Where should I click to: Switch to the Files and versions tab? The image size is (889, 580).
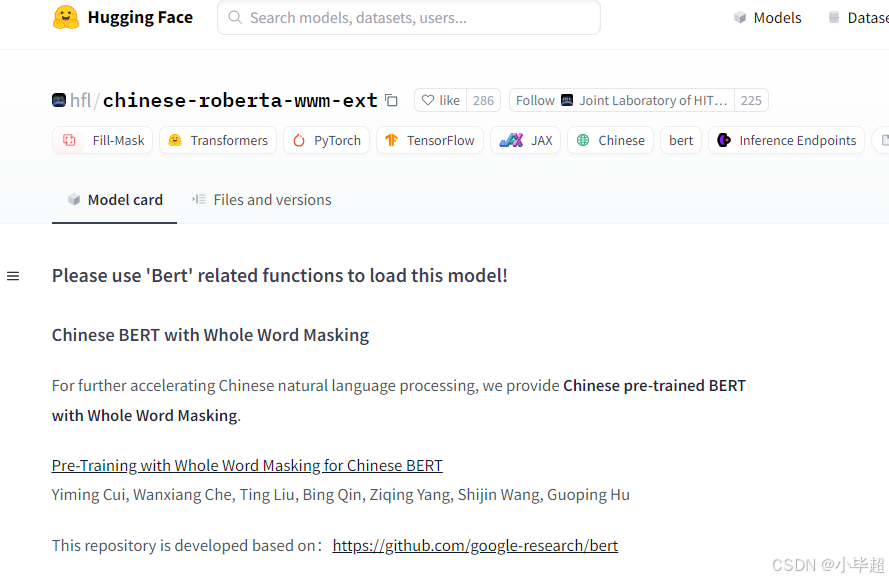(261, 200)
